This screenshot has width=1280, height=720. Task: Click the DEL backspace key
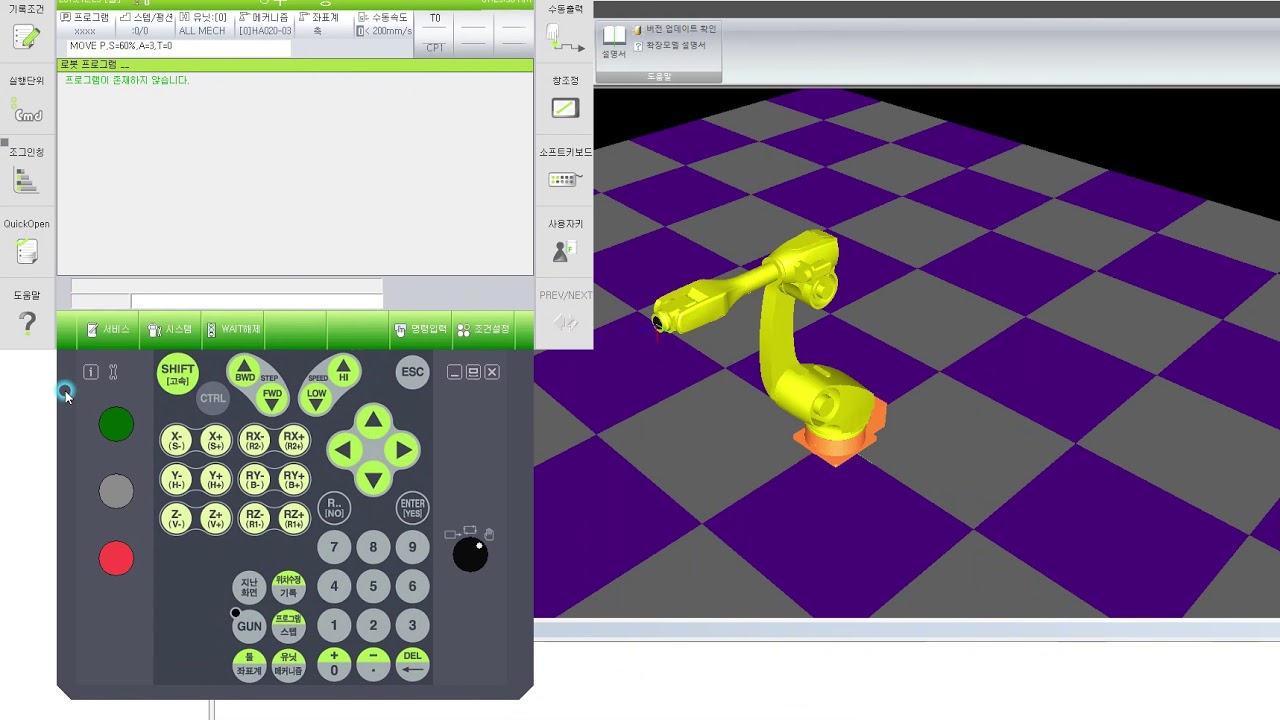[412, 664]
